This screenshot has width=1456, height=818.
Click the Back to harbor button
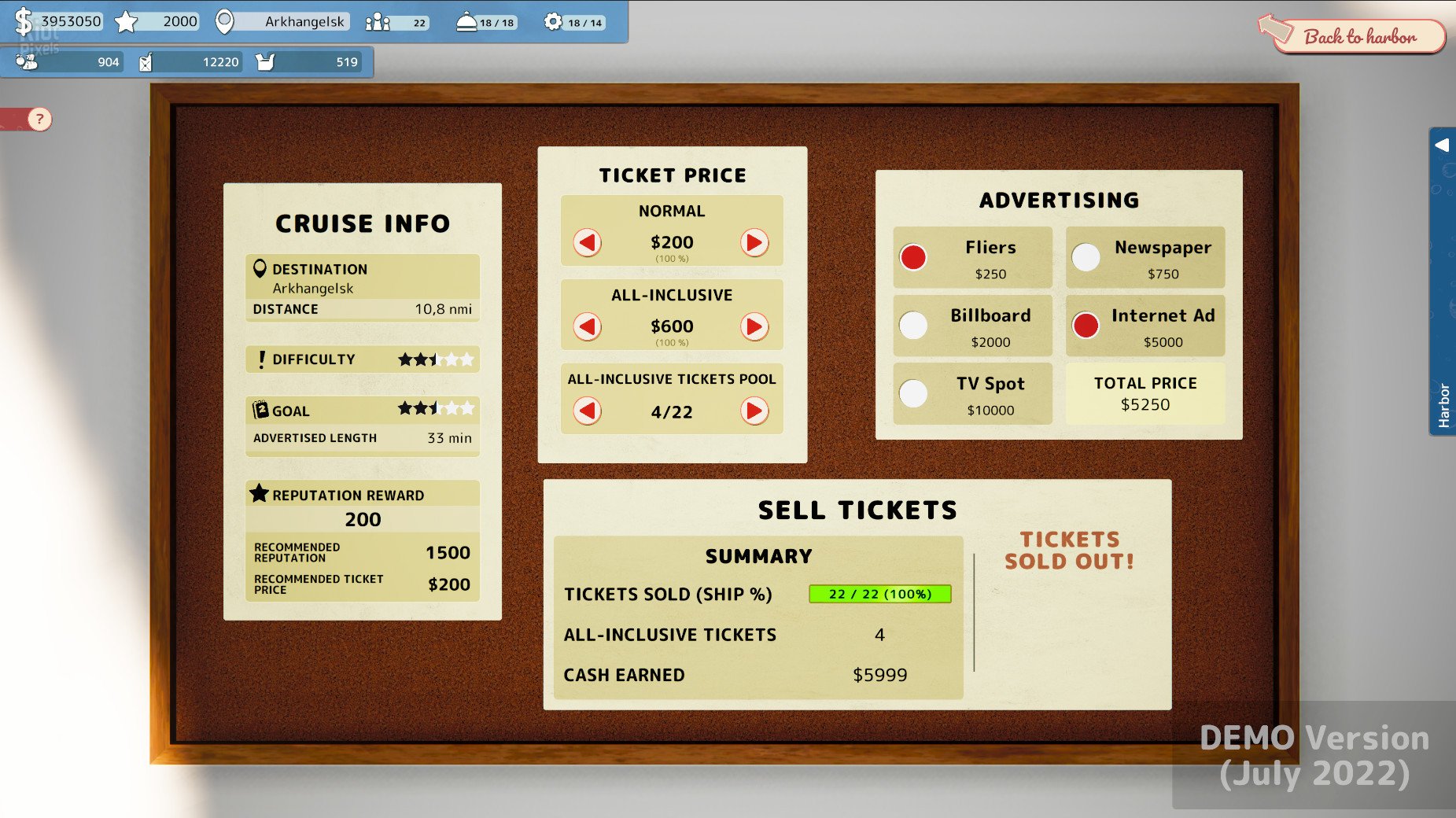pos(1360,36)
